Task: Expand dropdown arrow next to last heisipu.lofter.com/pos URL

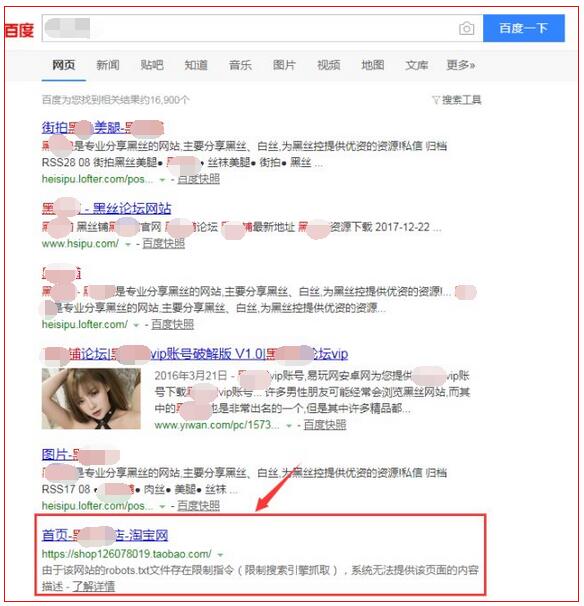Action: point(162,506)
